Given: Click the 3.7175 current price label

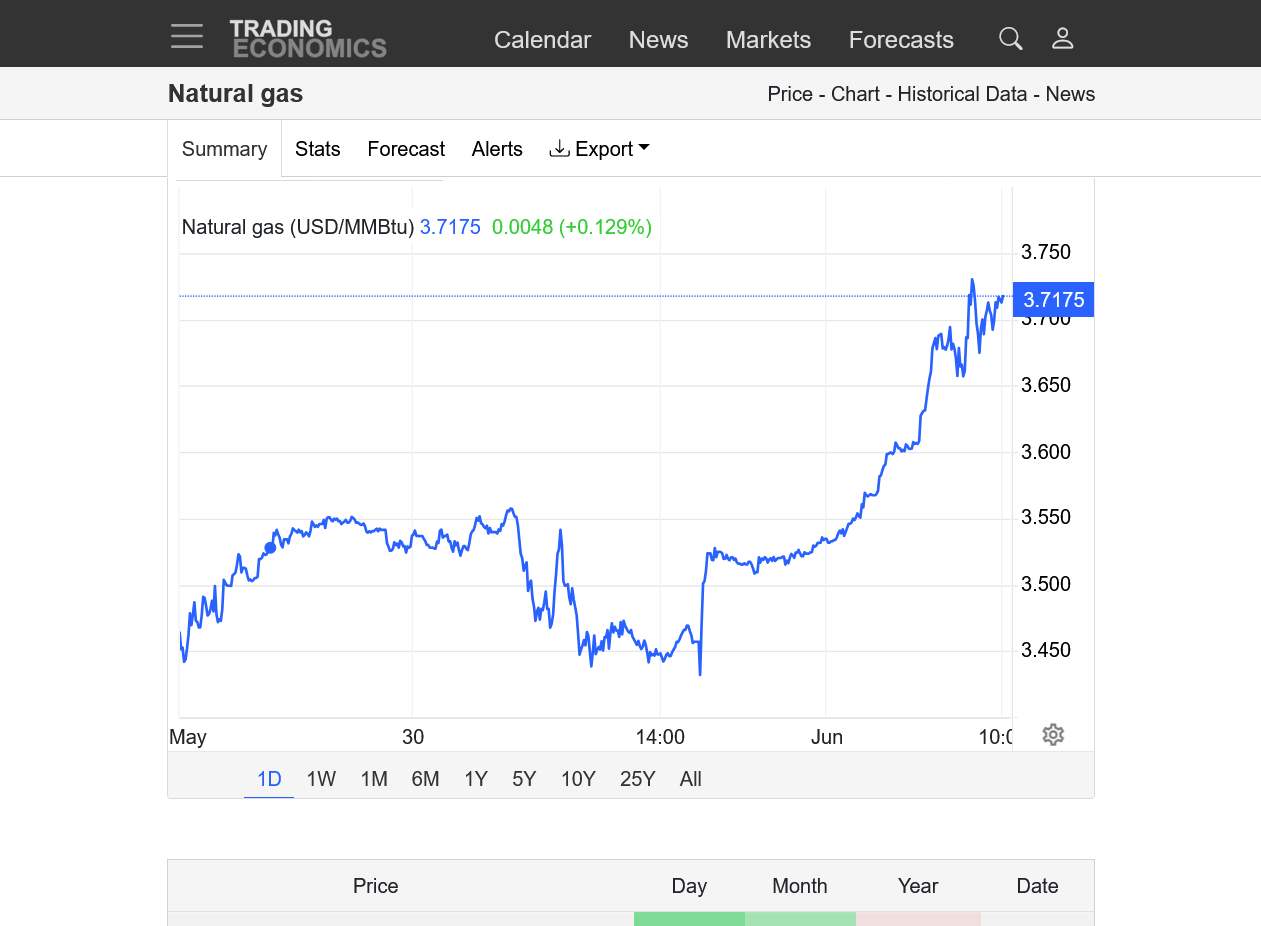Looking at the screenshot, I should [x=1053, y=300].
